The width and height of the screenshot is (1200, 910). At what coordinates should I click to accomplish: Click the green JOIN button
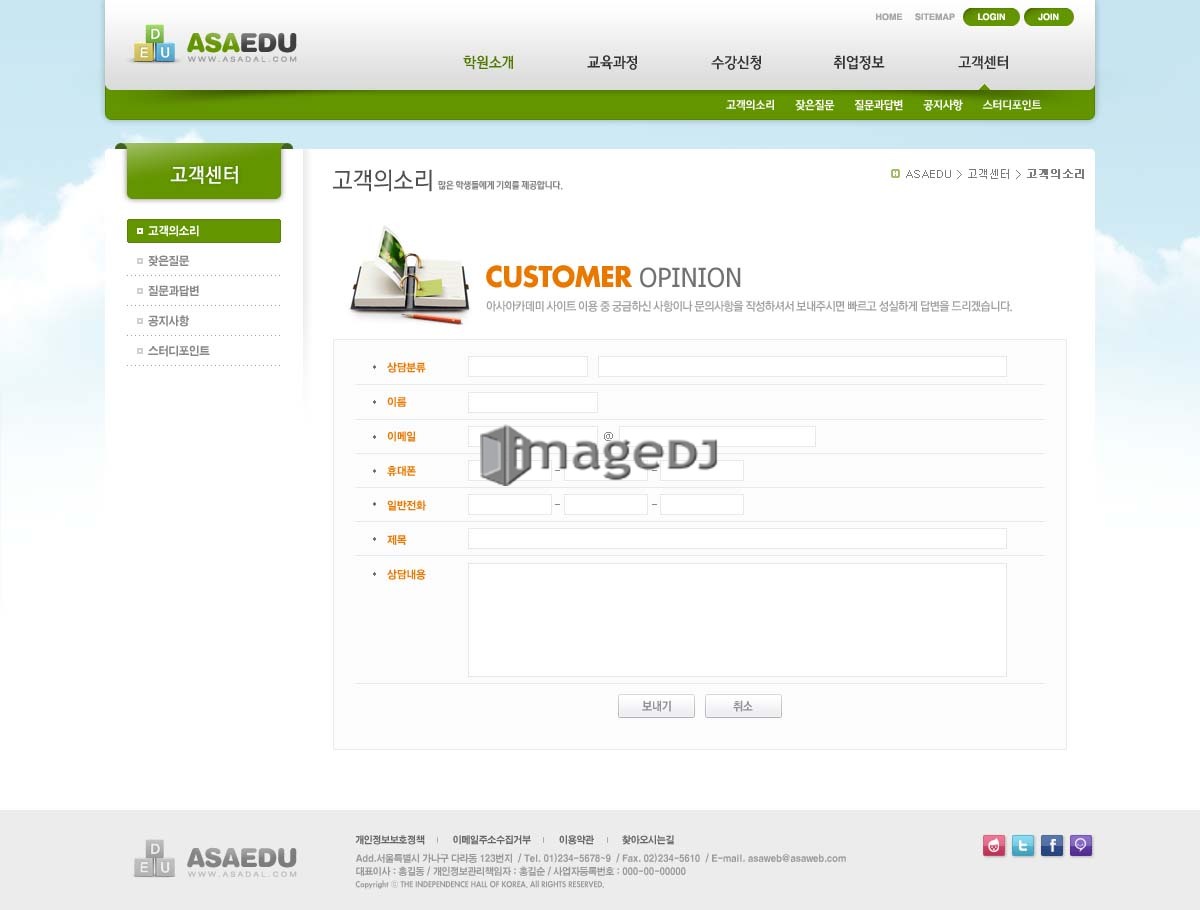pos(1048,17)
